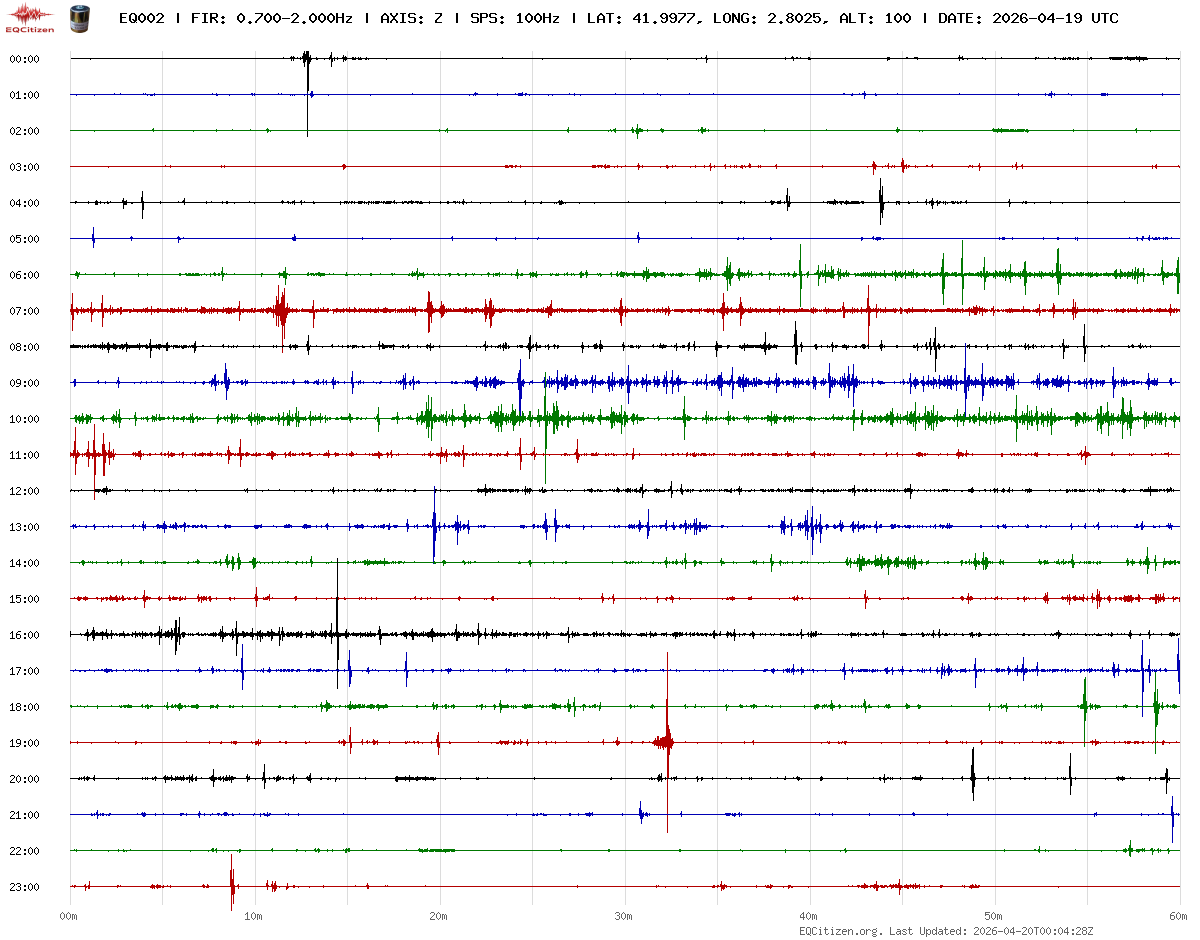Select the 50m tick on time axis
Screen dimensions: 1200x940
point(994,916)
